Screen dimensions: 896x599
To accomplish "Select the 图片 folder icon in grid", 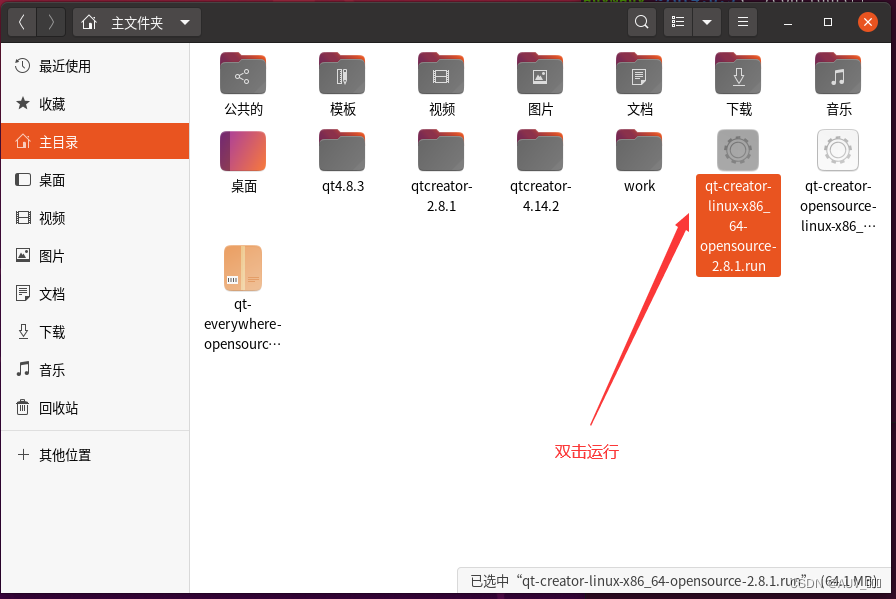I will point(540,74).
